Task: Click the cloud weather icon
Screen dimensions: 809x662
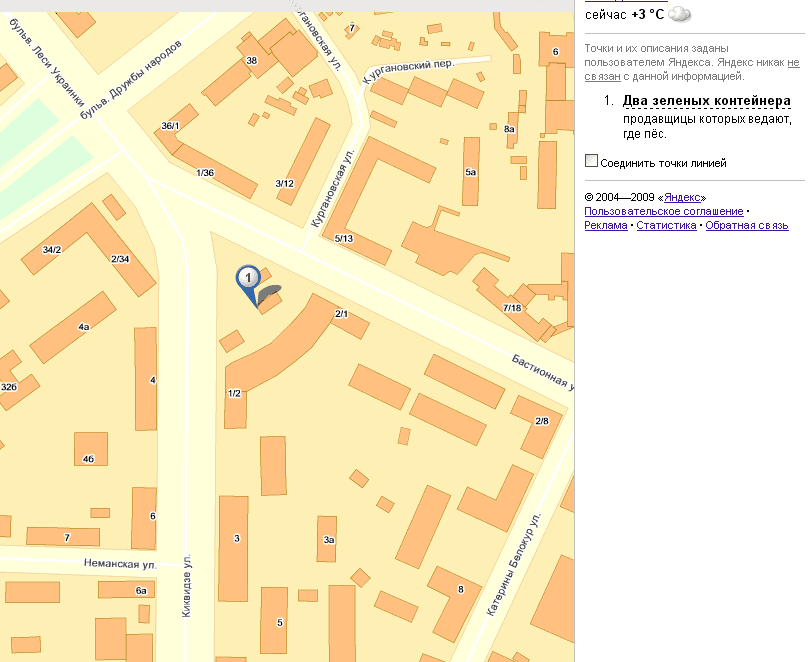Action: [x=680, y=14]
